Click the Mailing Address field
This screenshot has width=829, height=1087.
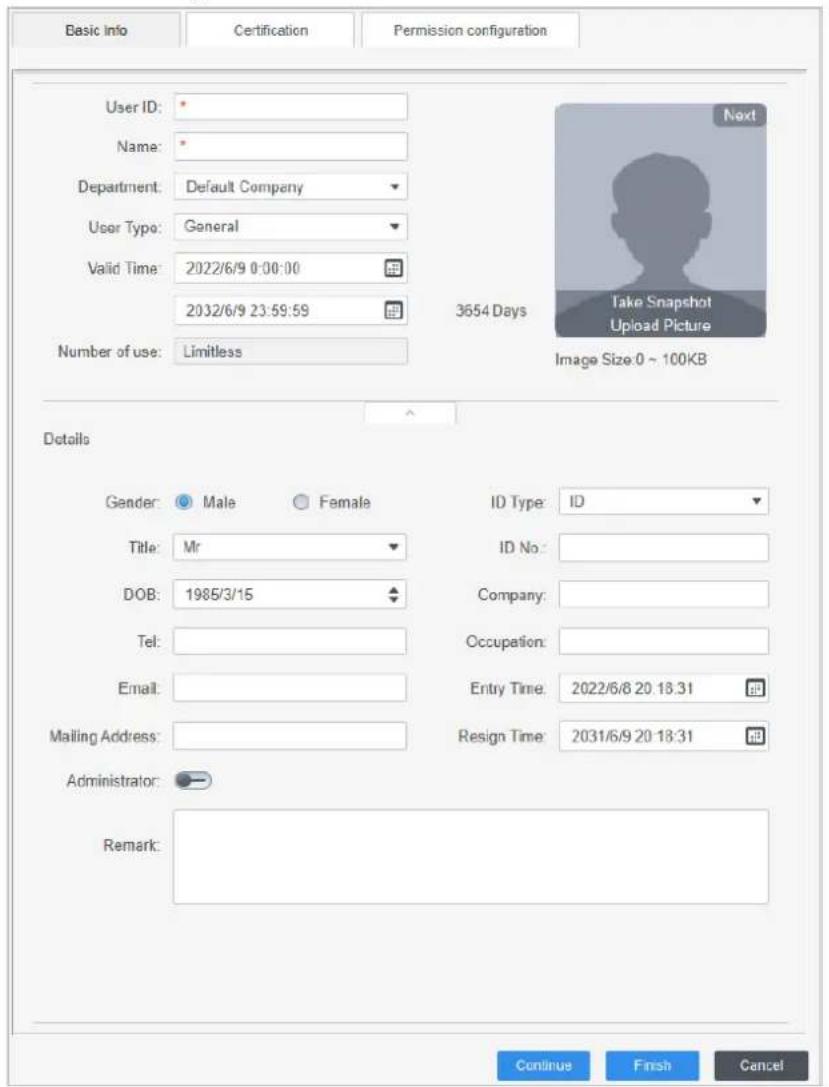[x=290, y=736]
